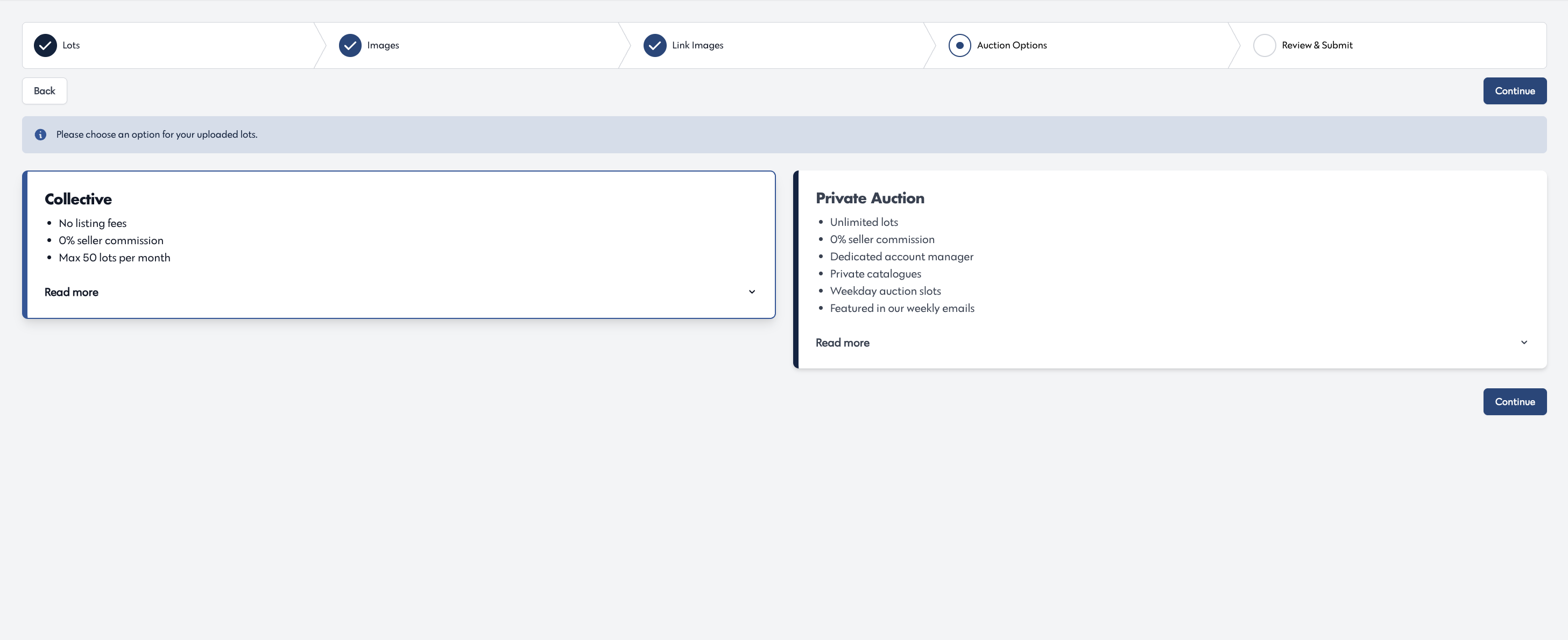
Task: Expand the Collective card chevron arrow
Action: (x=752, y=292)
